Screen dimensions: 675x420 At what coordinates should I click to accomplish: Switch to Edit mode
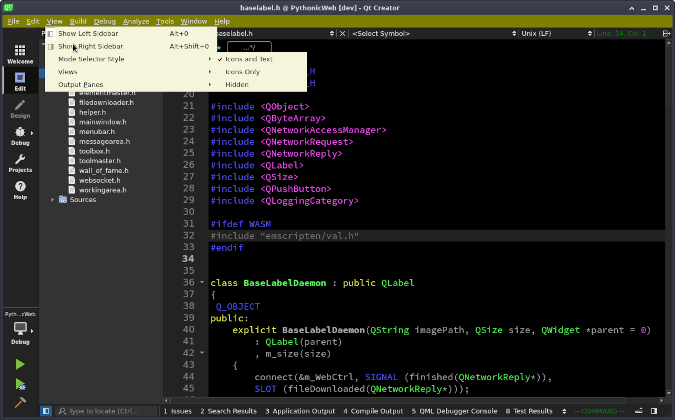(20, 80)
